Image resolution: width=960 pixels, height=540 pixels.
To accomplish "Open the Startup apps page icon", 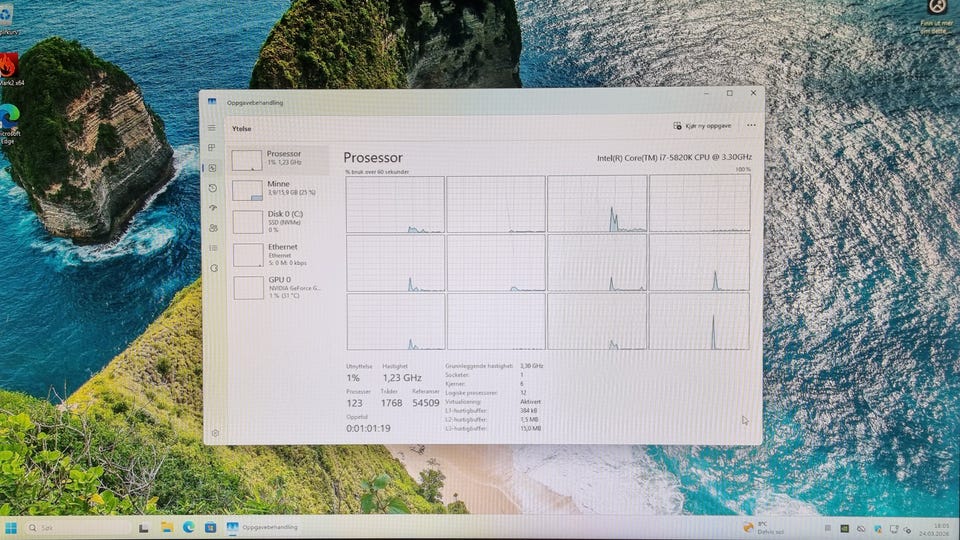I will [213, 208].
